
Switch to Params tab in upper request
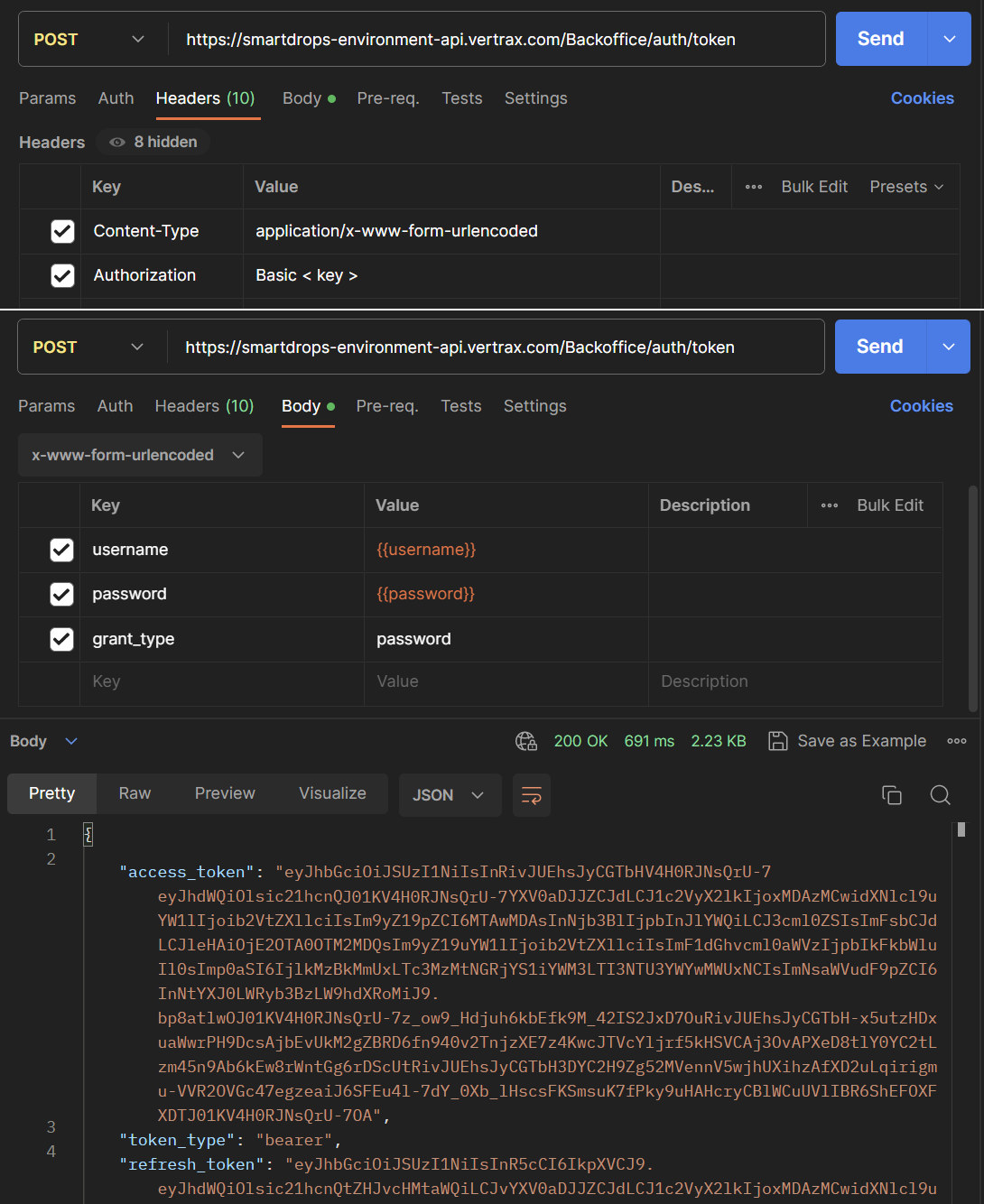[48, 98]
